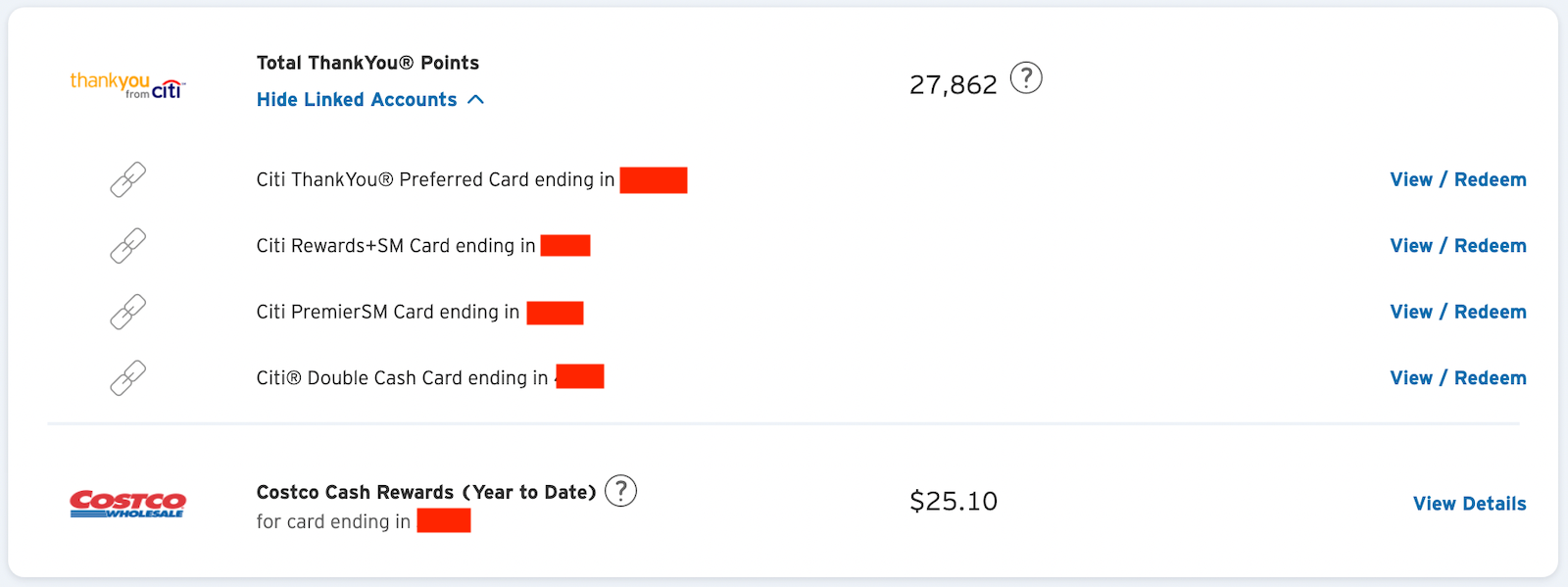The width and height of the screenshot is (1568, 587).
Task: Open help icon beside Costco Cash Rewards
Action: pyautogui.click(x=620, y=490)
